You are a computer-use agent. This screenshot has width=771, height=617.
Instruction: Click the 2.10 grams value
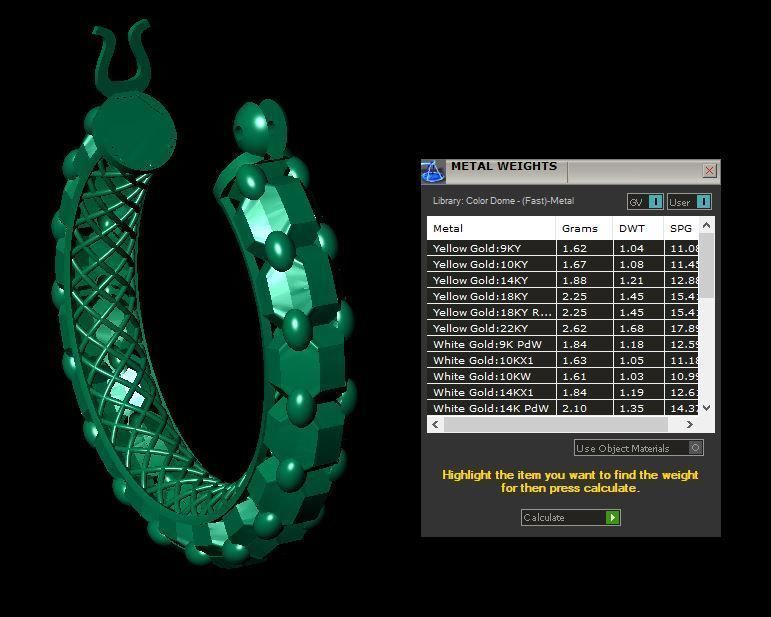(574, 408)
